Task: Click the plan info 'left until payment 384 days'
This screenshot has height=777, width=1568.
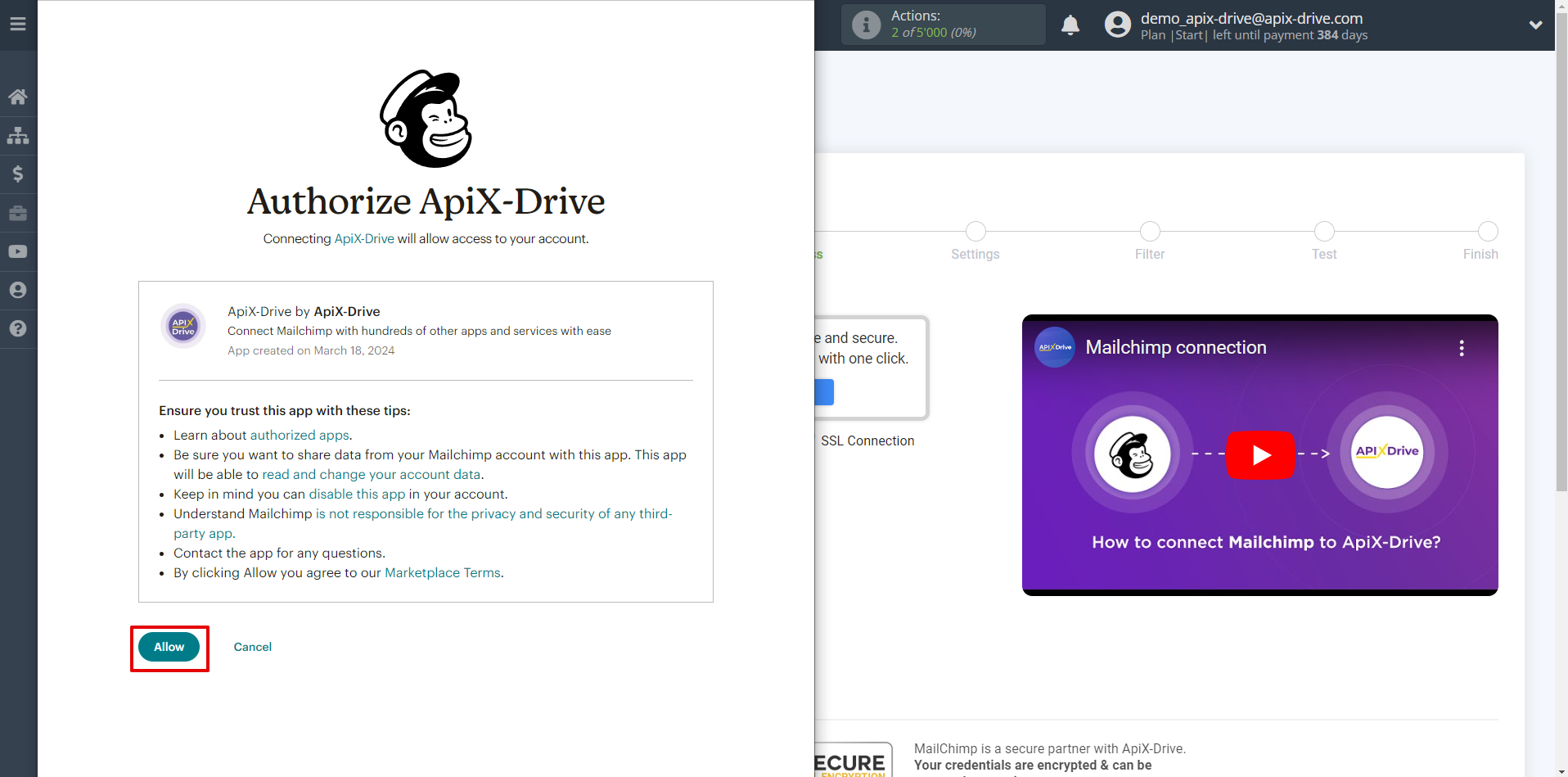Action: (1291, 35)
